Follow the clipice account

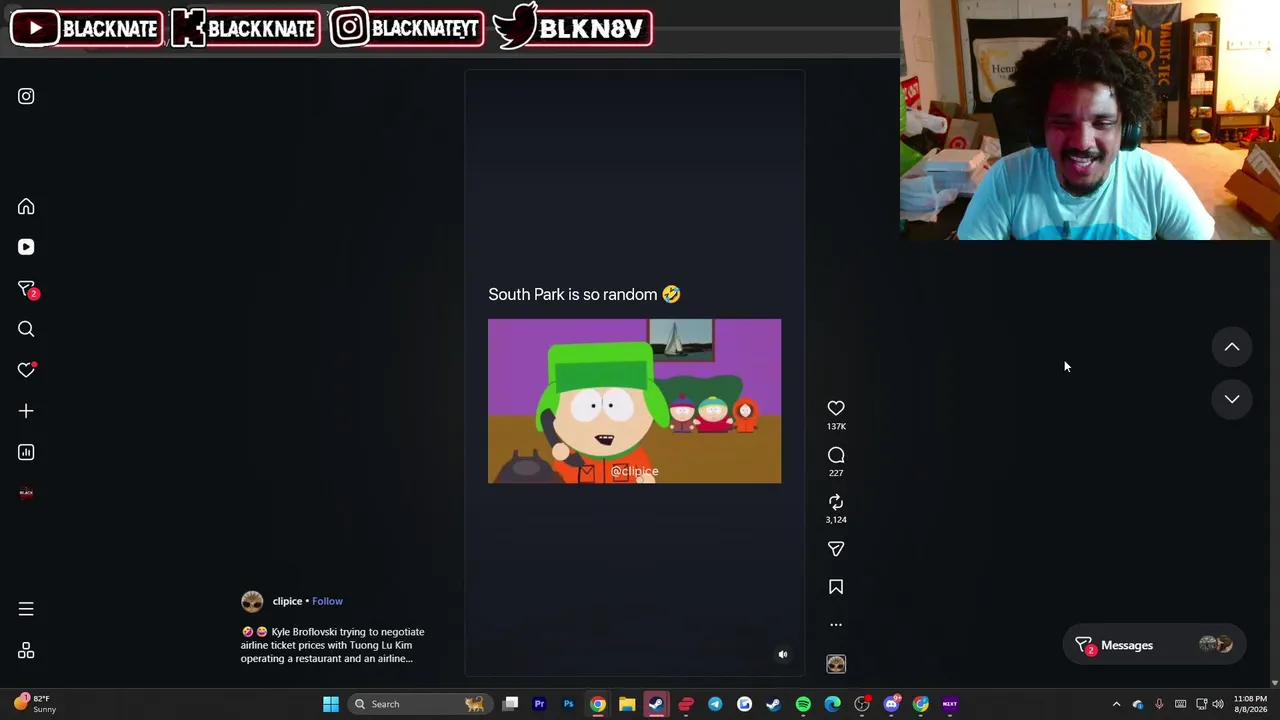327,601
